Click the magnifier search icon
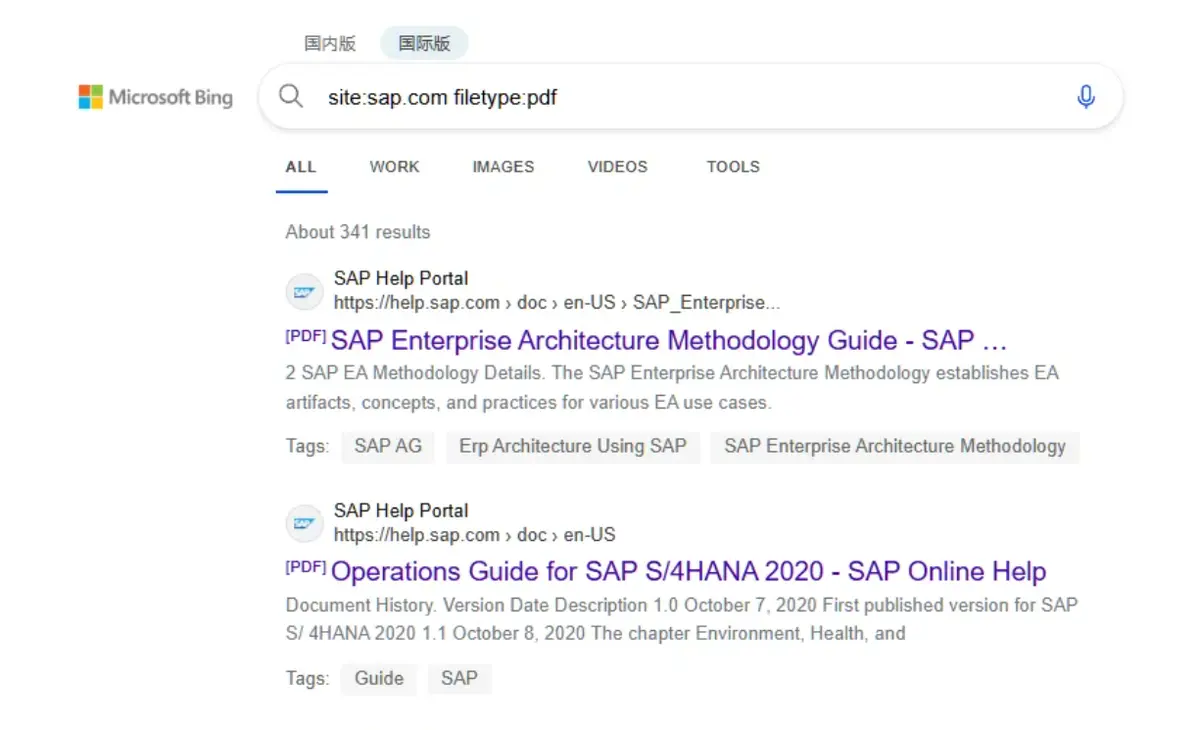 click(x=291, y=96)
